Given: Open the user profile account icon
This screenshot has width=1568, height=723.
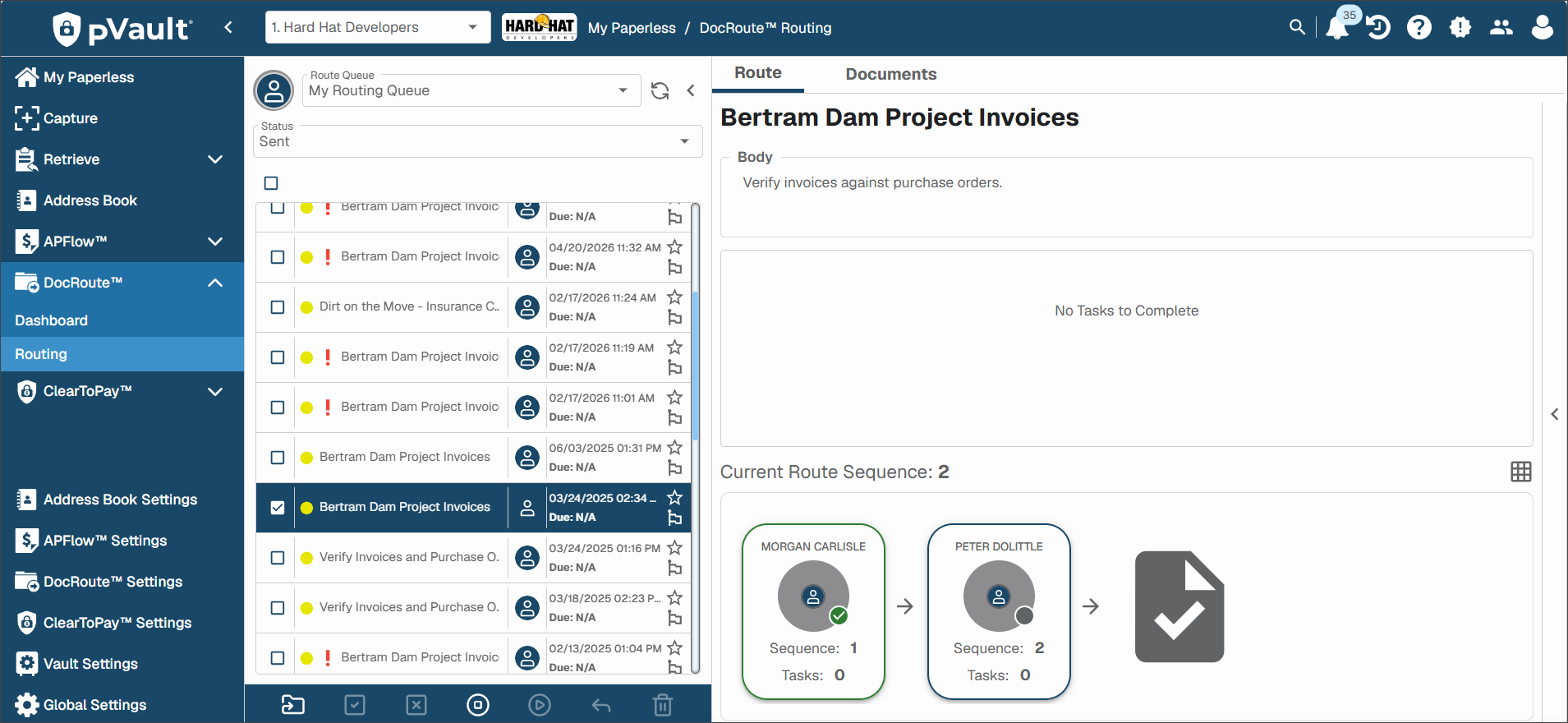Looking at the screenshot, I should (x=1543, y=28).
